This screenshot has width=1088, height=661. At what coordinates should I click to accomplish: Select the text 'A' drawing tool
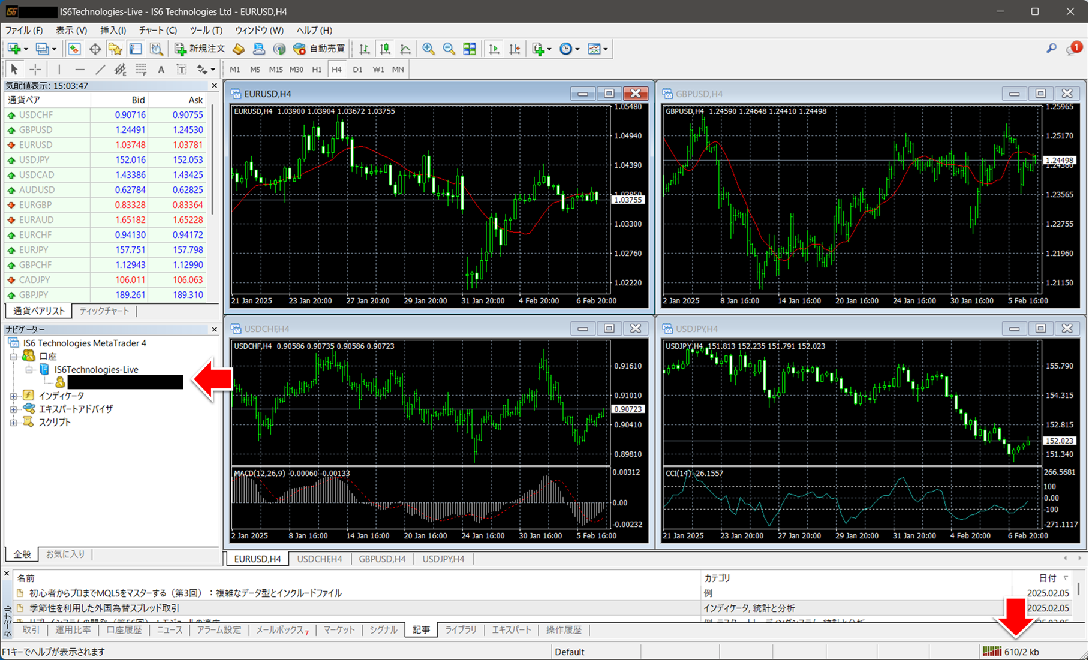click(x=161, y=69)
